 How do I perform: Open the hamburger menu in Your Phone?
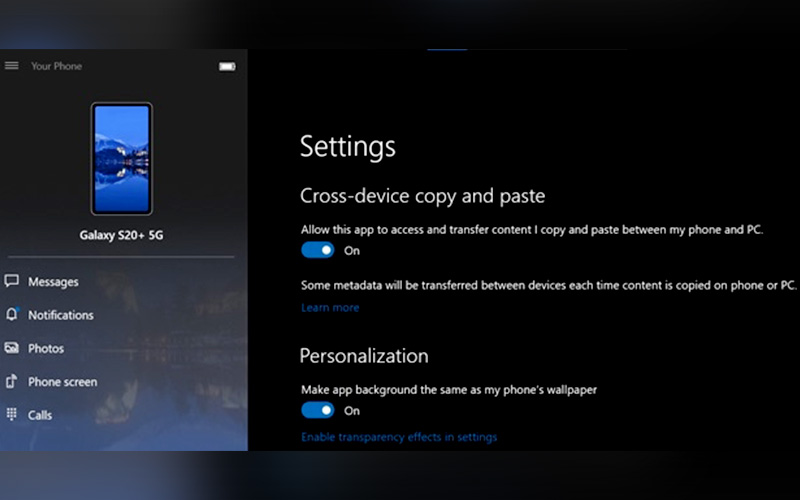point(12,66)
